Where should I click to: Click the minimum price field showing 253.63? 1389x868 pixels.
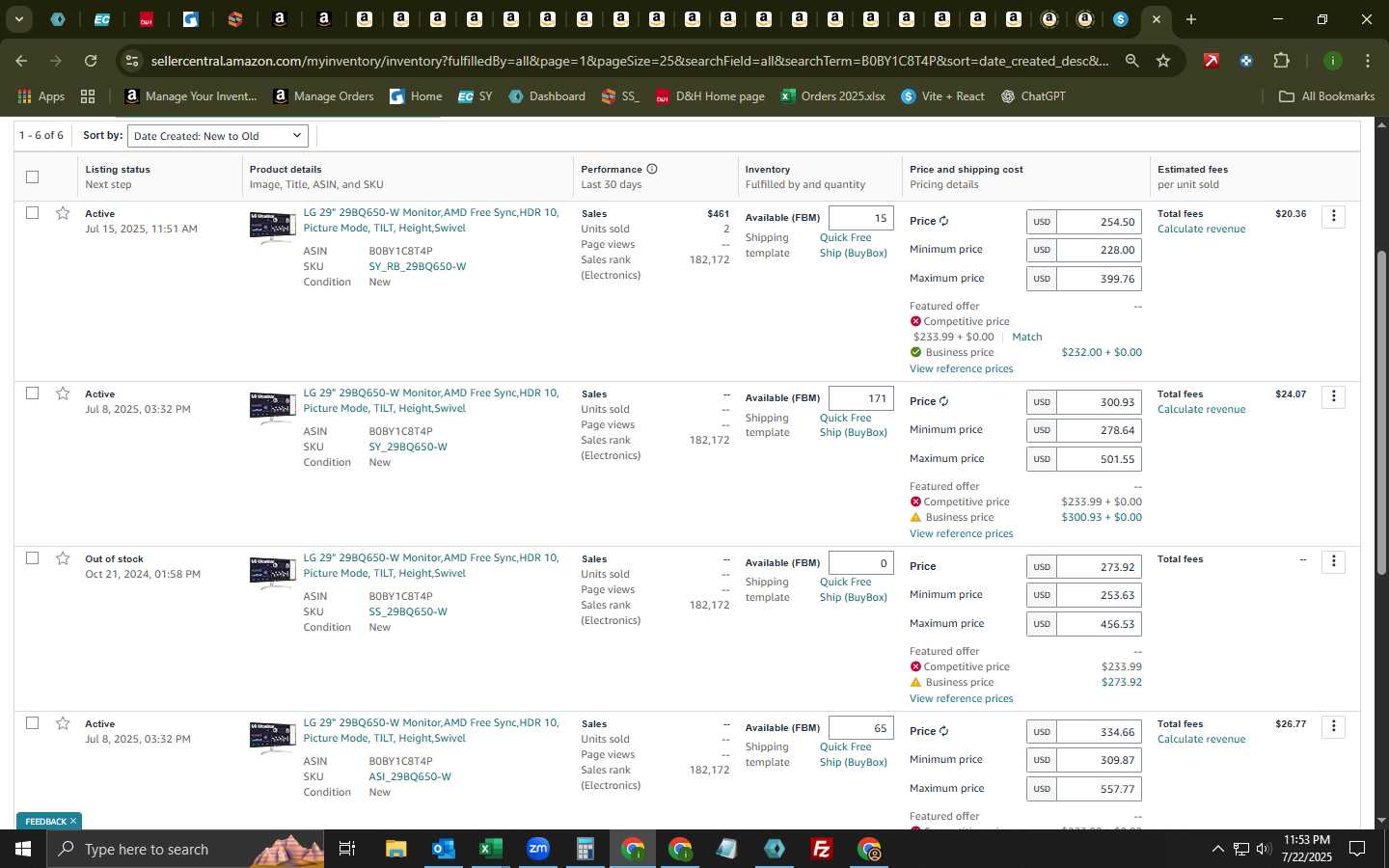click(x=1099, y=595)
